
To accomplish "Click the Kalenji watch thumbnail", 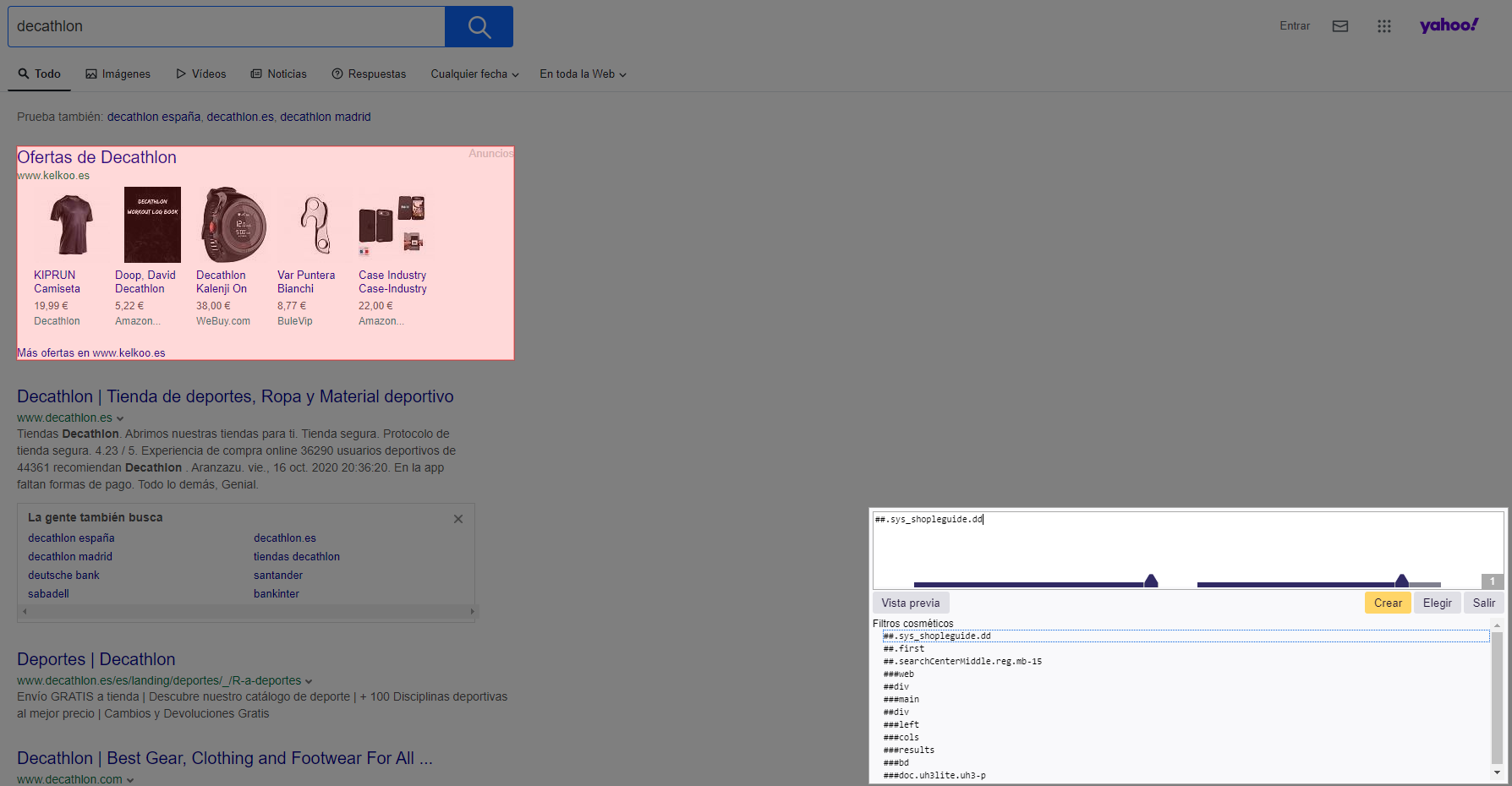I will [x=233, y=225].
